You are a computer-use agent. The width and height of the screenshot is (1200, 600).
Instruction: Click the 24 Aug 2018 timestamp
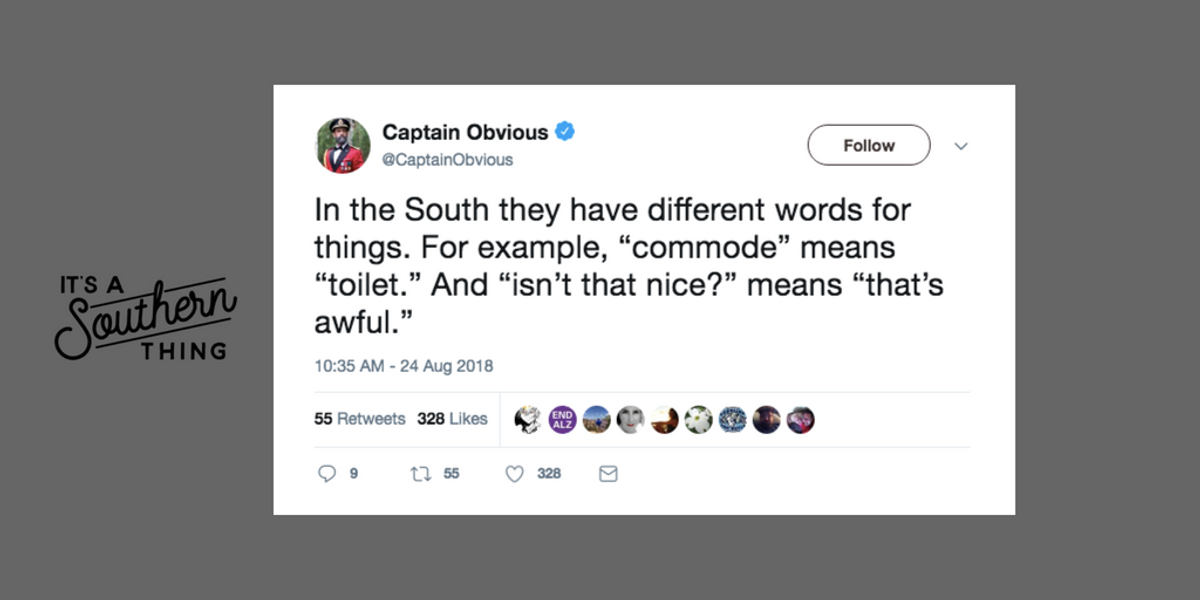point(404,366)
